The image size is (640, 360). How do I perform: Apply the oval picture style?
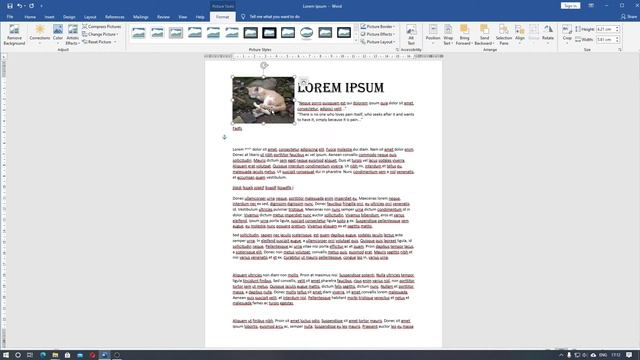tap(307, 33)
